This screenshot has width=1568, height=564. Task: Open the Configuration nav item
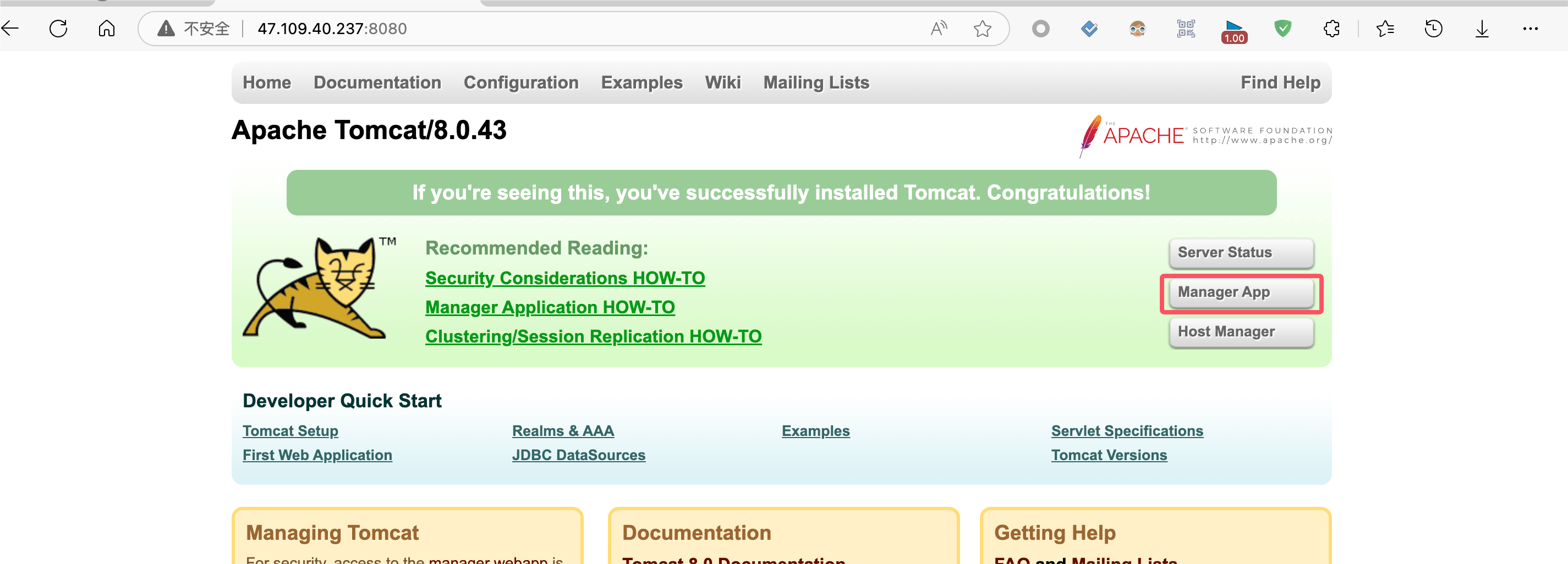(x=521, y=82)
